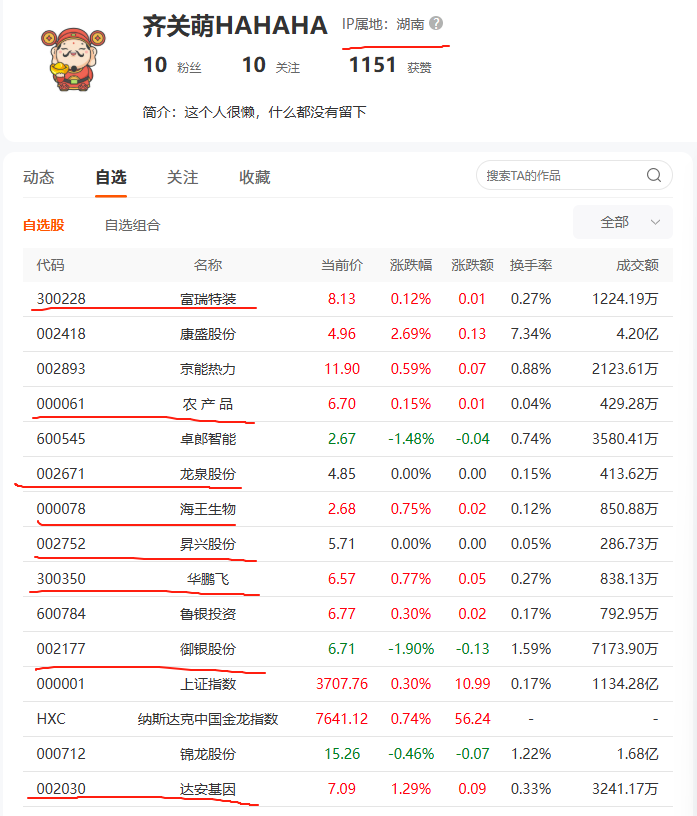Click stock code 000078
The height and width of the screenshot is (816, 697).
tap(61, 509)
